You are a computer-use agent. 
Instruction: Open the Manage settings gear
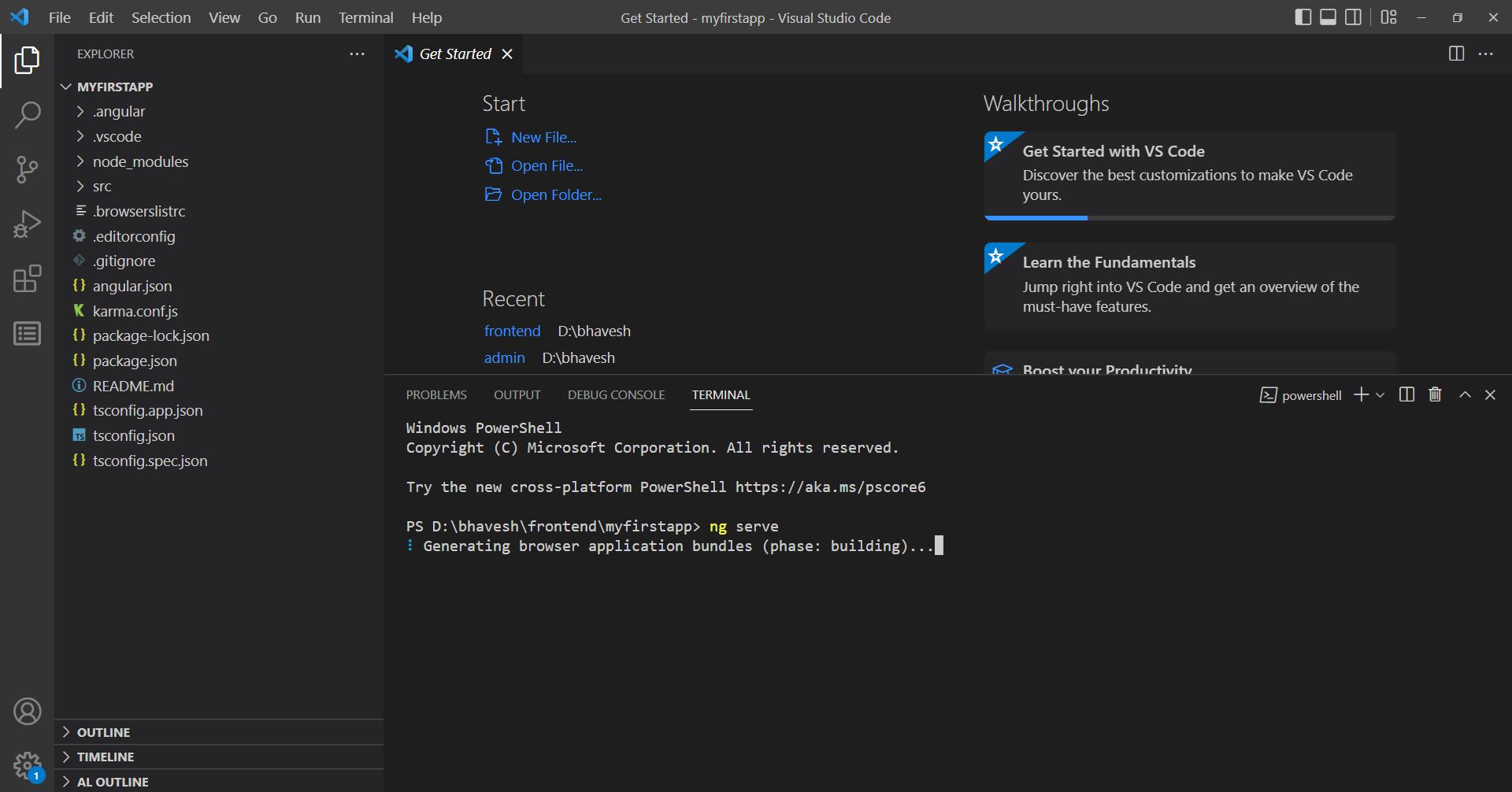[x=28, y=764]
